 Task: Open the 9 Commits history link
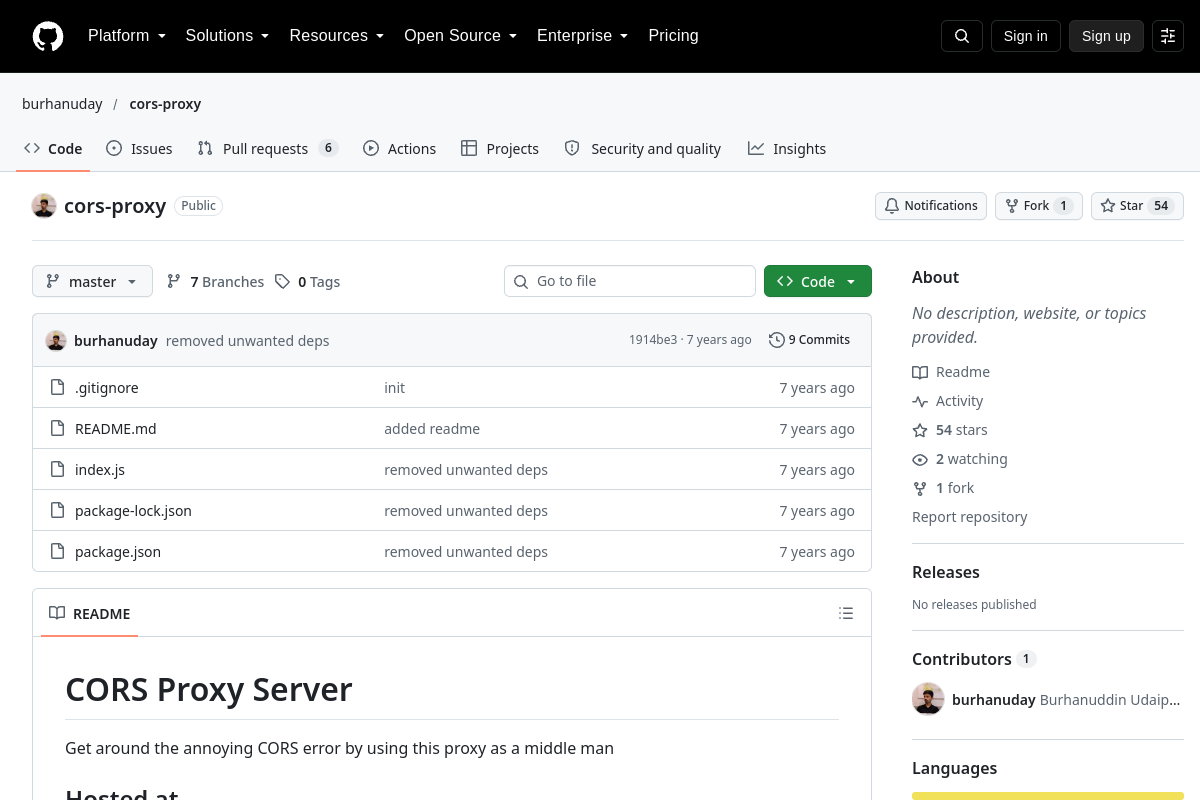(810, 340)
